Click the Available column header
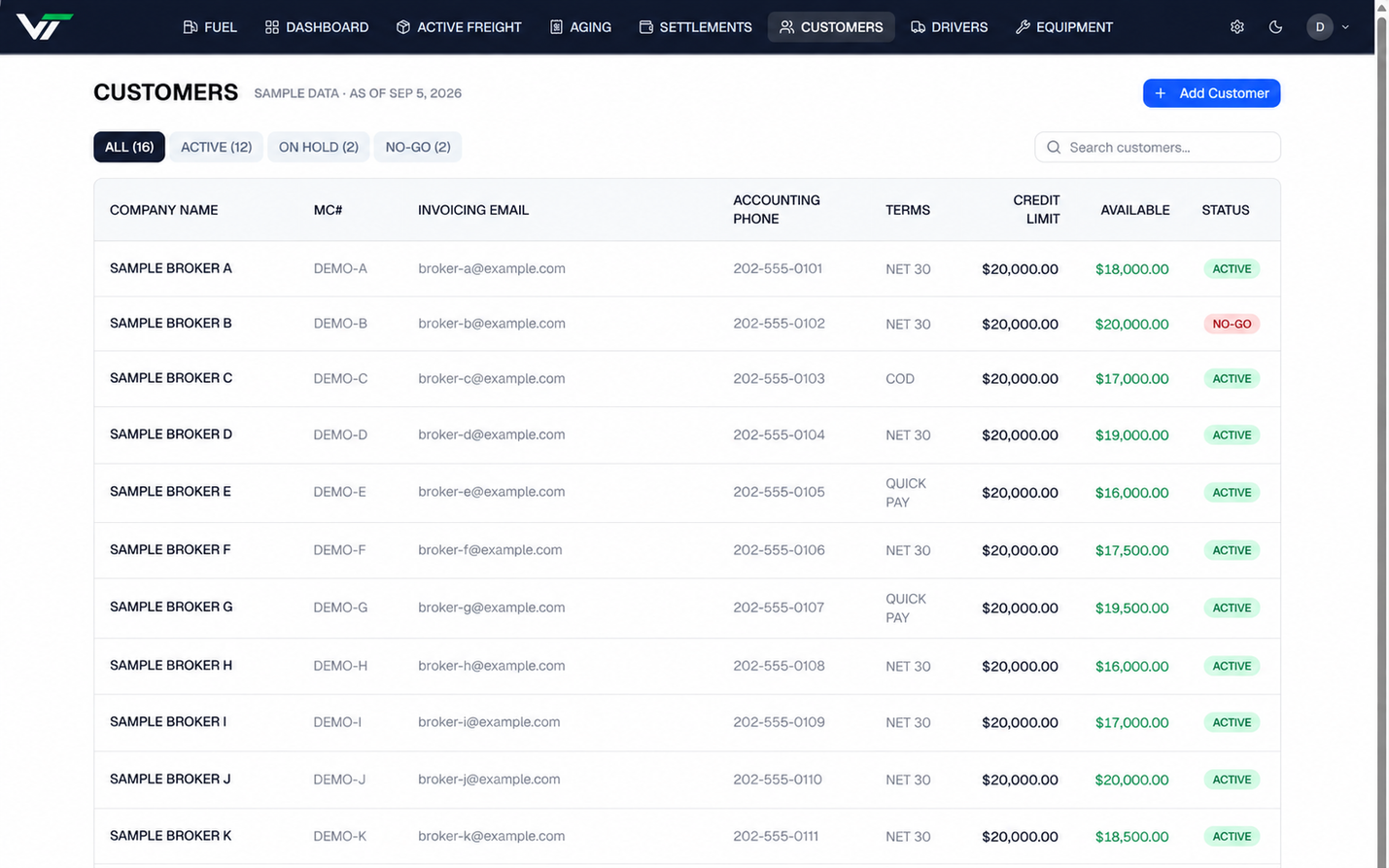 [1134, 210]
